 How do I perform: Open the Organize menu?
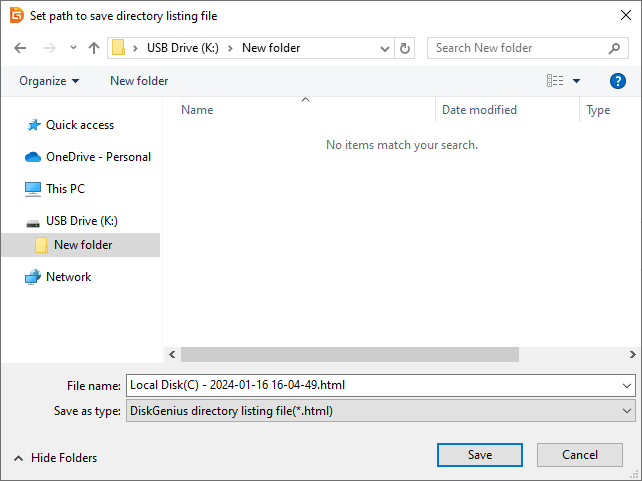point(49,81)
